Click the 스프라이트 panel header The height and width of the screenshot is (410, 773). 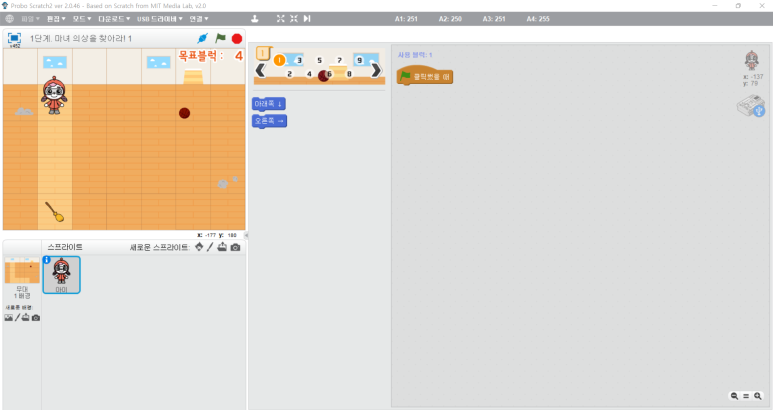pyautogui.click(x=65, y=247)
